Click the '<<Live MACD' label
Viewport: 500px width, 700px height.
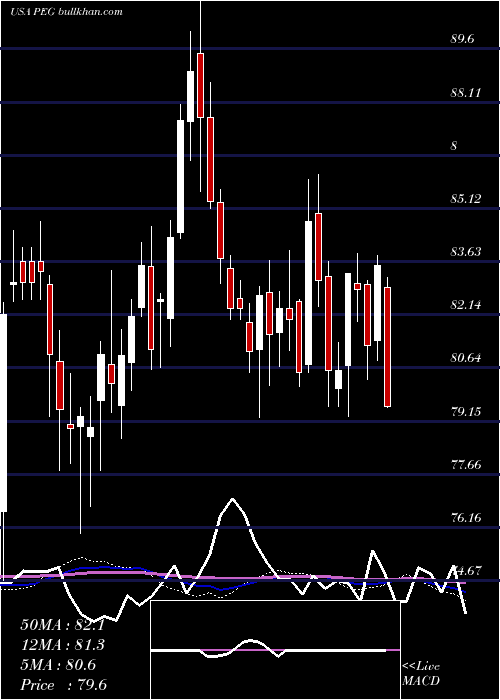421,674
